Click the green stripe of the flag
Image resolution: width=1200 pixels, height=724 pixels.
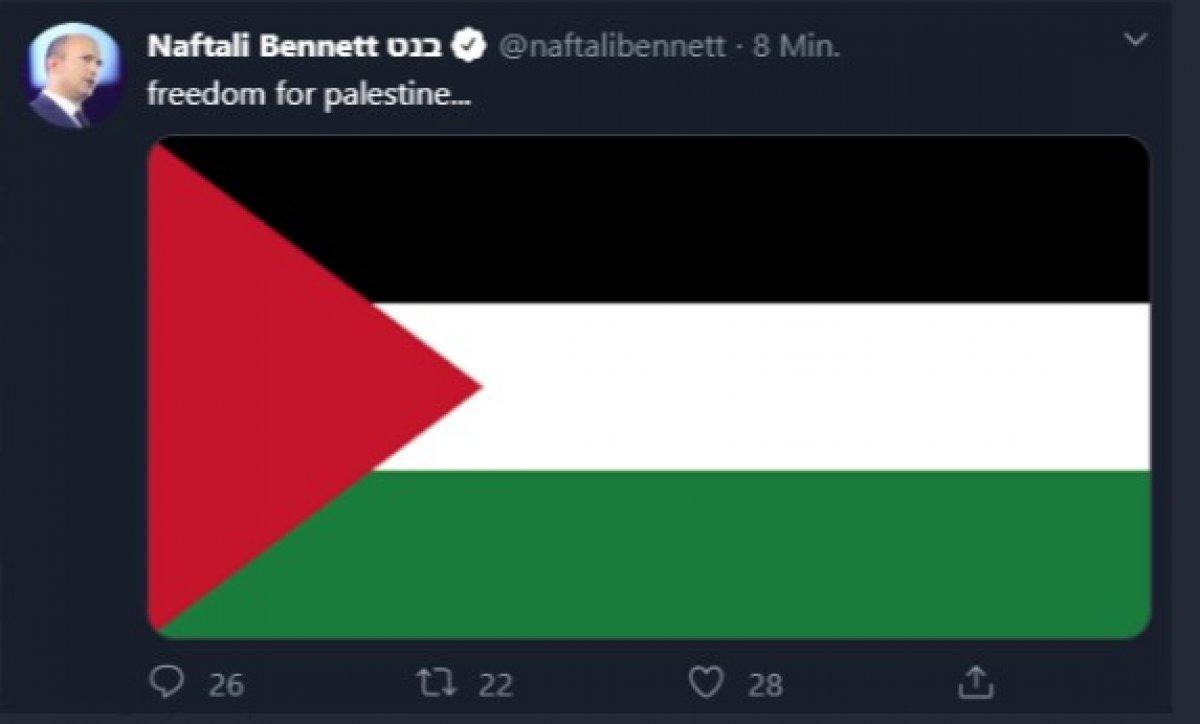tap(760, 553)
